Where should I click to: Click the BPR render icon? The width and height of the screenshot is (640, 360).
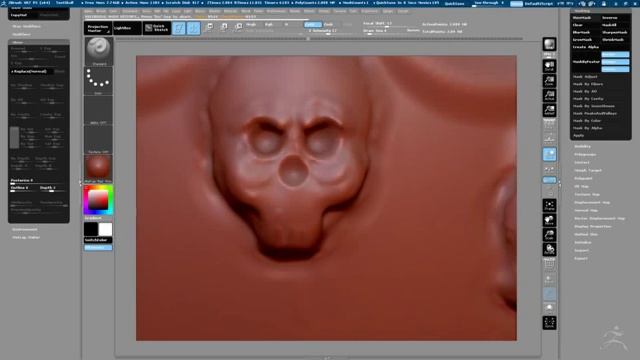[x=549, y=44]
